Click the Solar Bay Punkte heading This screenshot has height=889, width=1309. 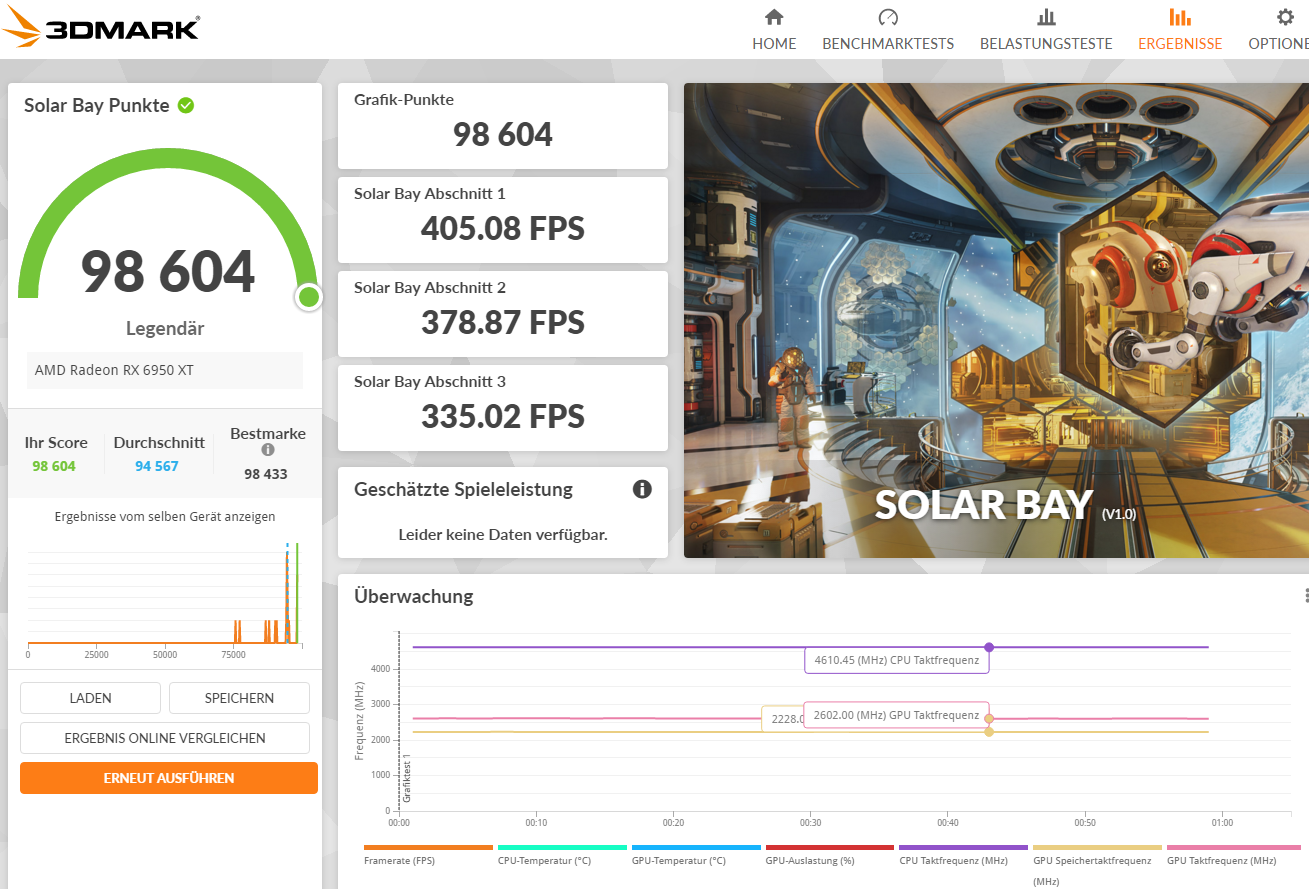coord(97,105)
